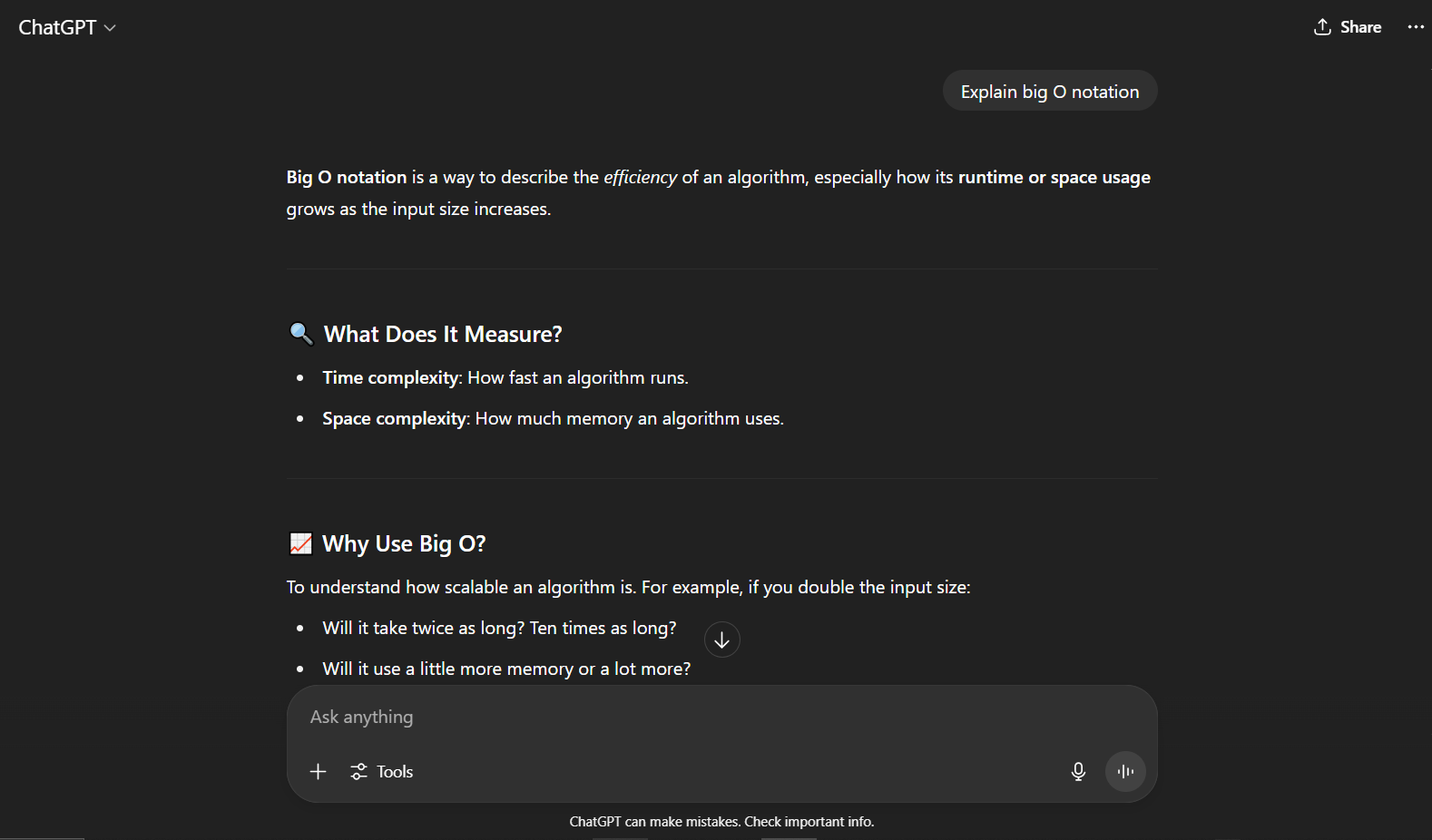1432x840 pixels.
Task: Click the Share button
Action: point(1348,27)
